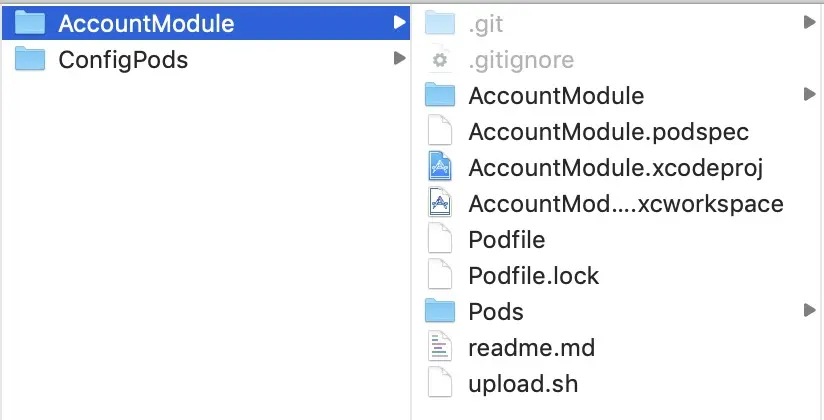824x420 pixels.
Task: Click the upload.sh file icon
Action: click(x=440, y=383)
